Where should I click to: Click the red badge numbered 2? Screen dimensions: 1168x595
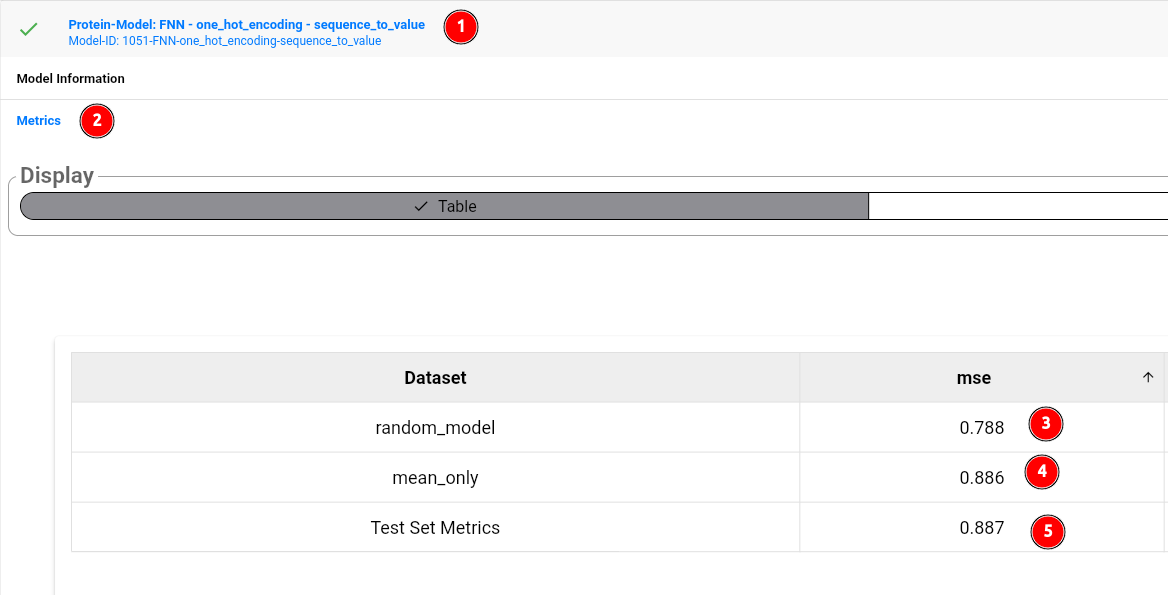(x=97, y=121)
